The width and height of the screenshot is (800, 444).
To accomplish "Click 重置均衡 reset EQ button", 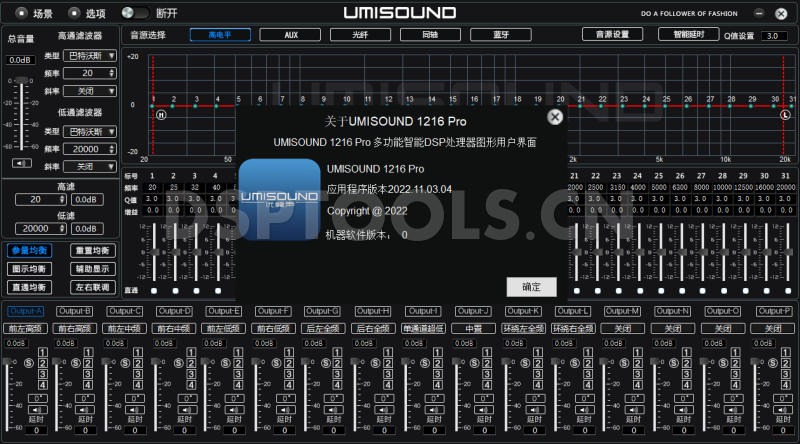I will pos(92,251).
